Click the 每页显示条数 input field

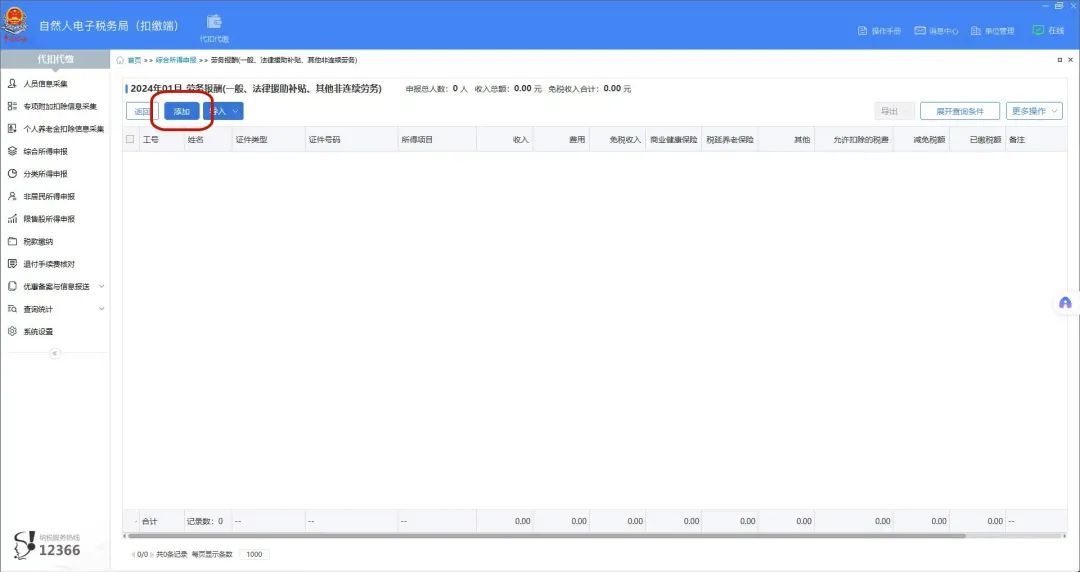point(253,554)
